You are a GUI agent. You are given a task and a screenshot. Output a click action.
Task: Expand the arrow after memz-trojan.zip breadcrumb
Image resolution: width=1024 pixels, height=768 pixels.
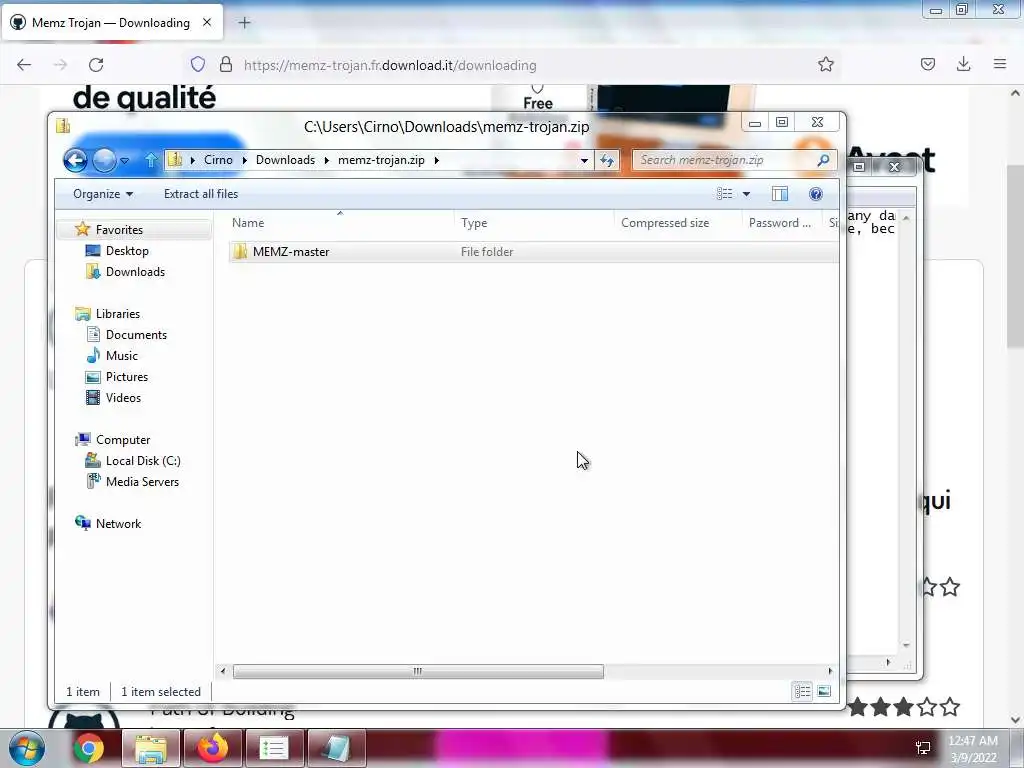pyautogui.click(x=437, y=160)
